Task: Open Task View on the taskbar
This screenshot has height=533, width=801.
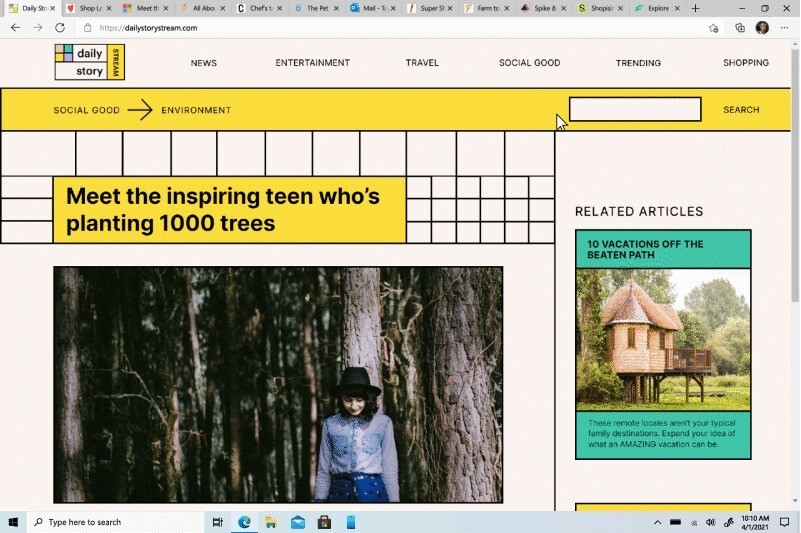Action: click(217, 522)
